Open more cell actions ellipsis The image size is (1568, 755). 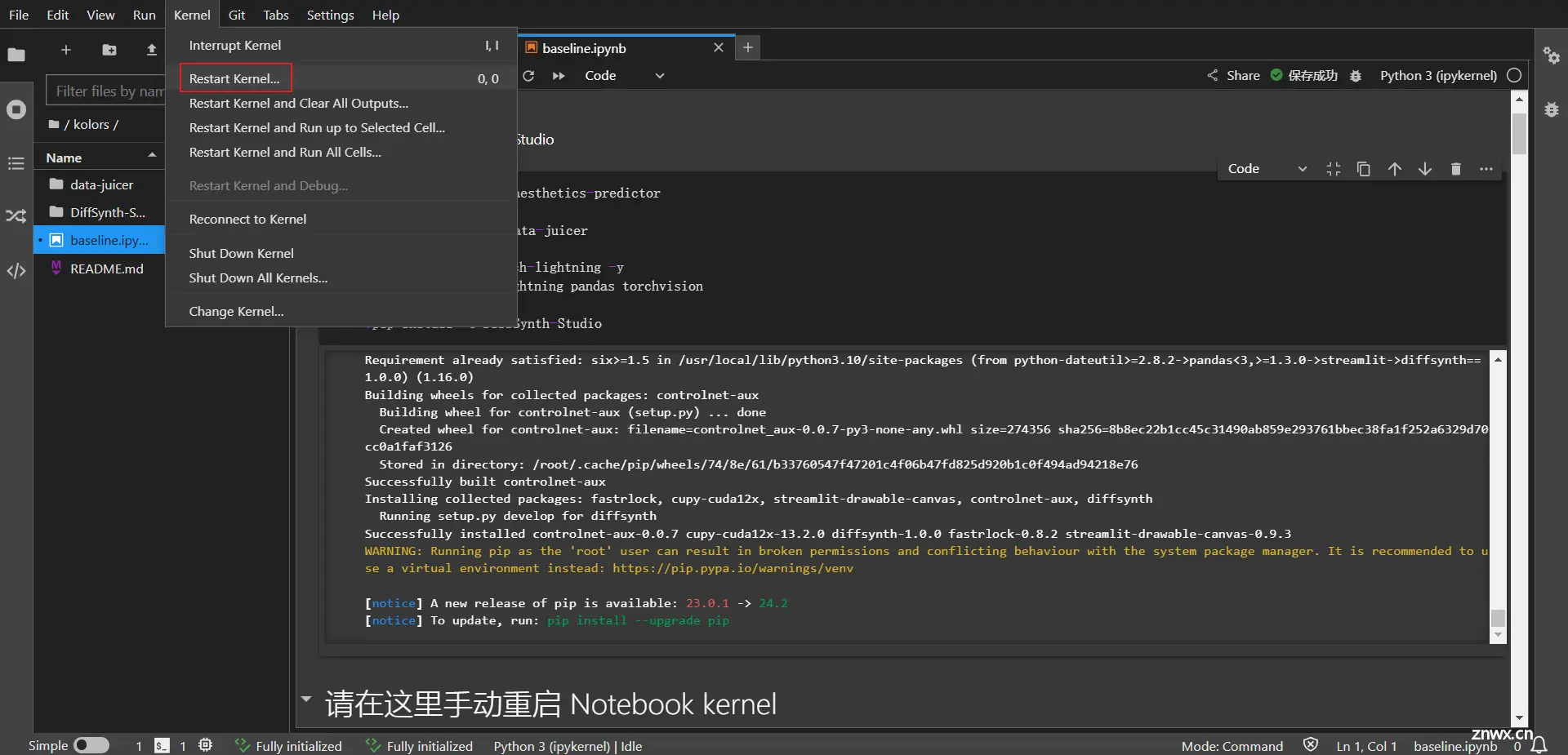1486,169
